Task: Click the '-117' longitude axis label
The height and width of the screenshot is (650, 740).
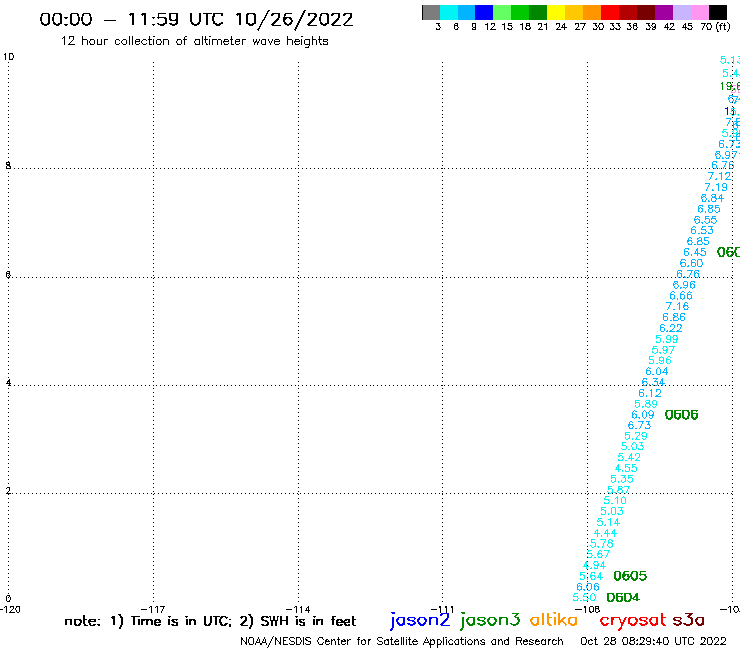Action: [x=153, y=609]
